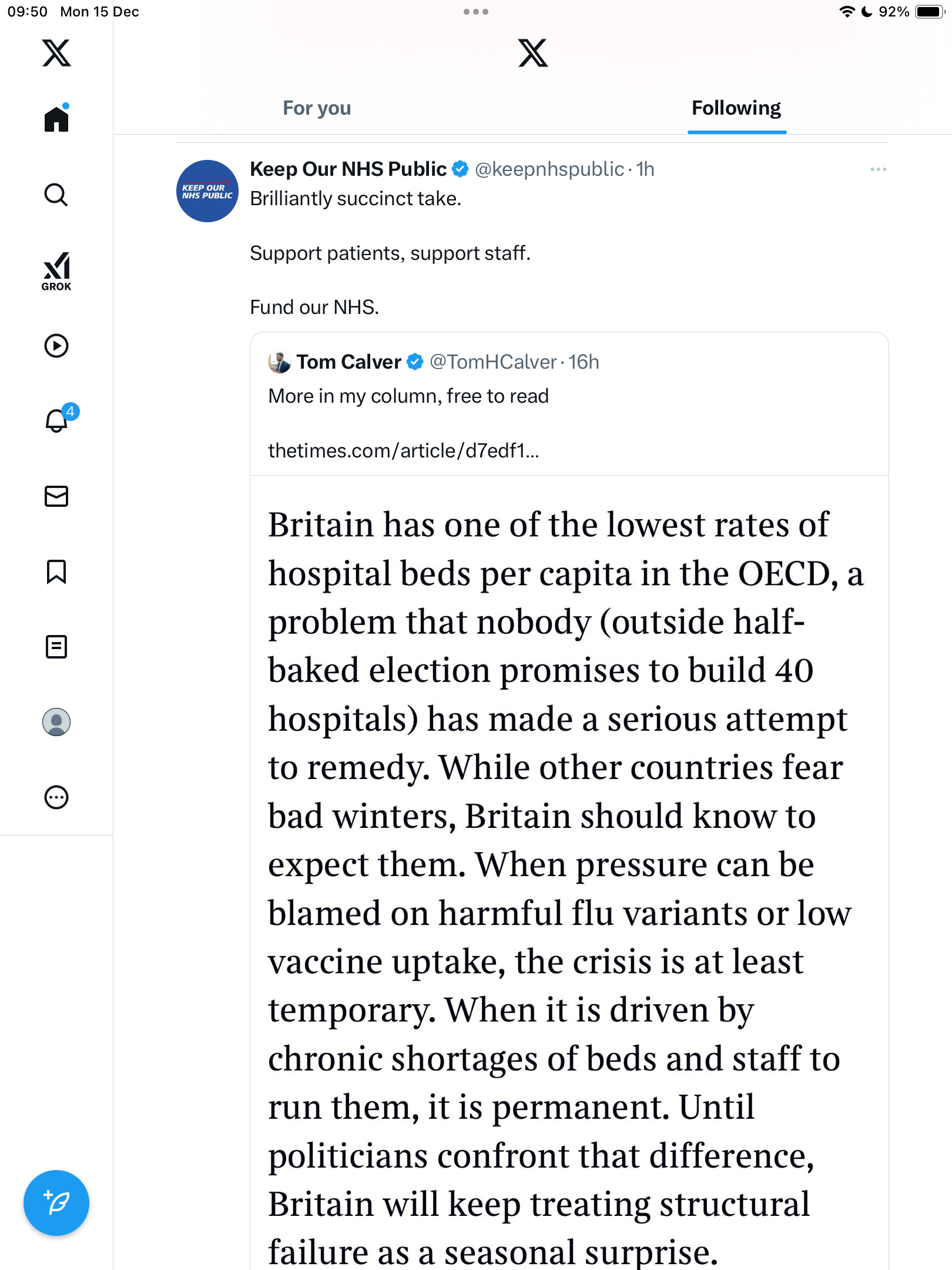Open the post's three-dot options menu
952x1270 pixels.
click(x=878, y=169)
